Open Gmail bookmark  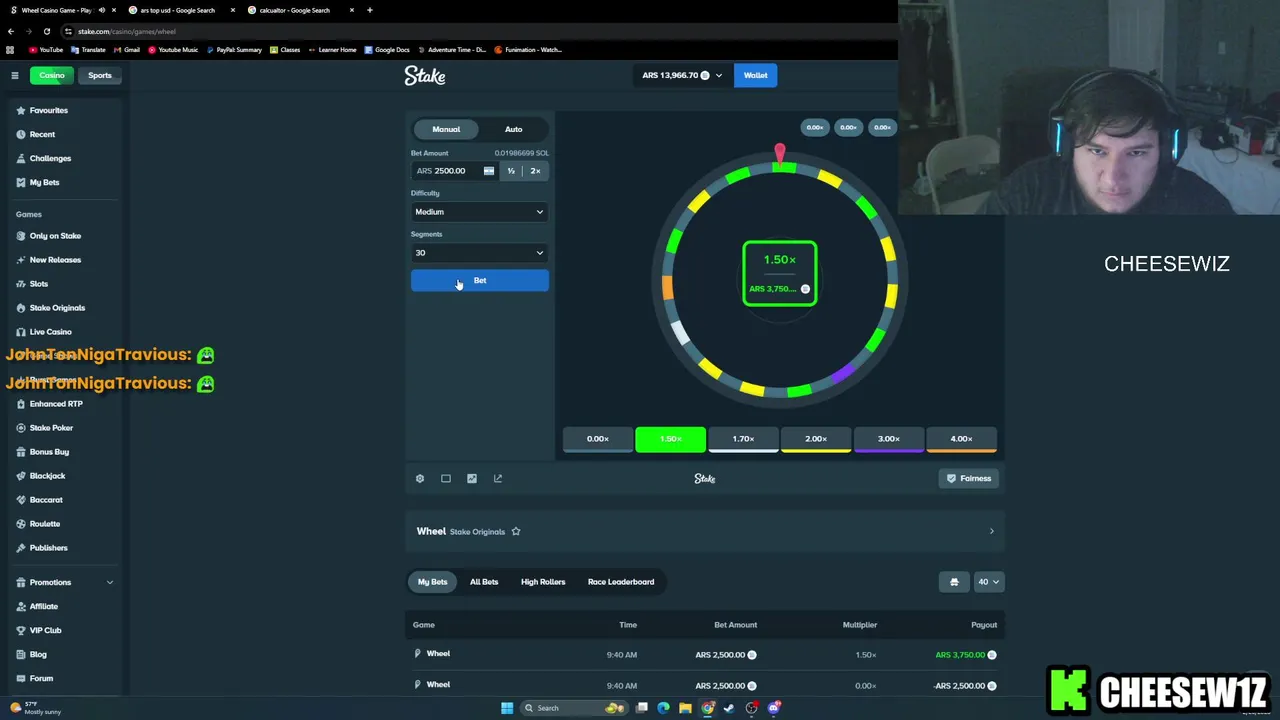[127, 50]
